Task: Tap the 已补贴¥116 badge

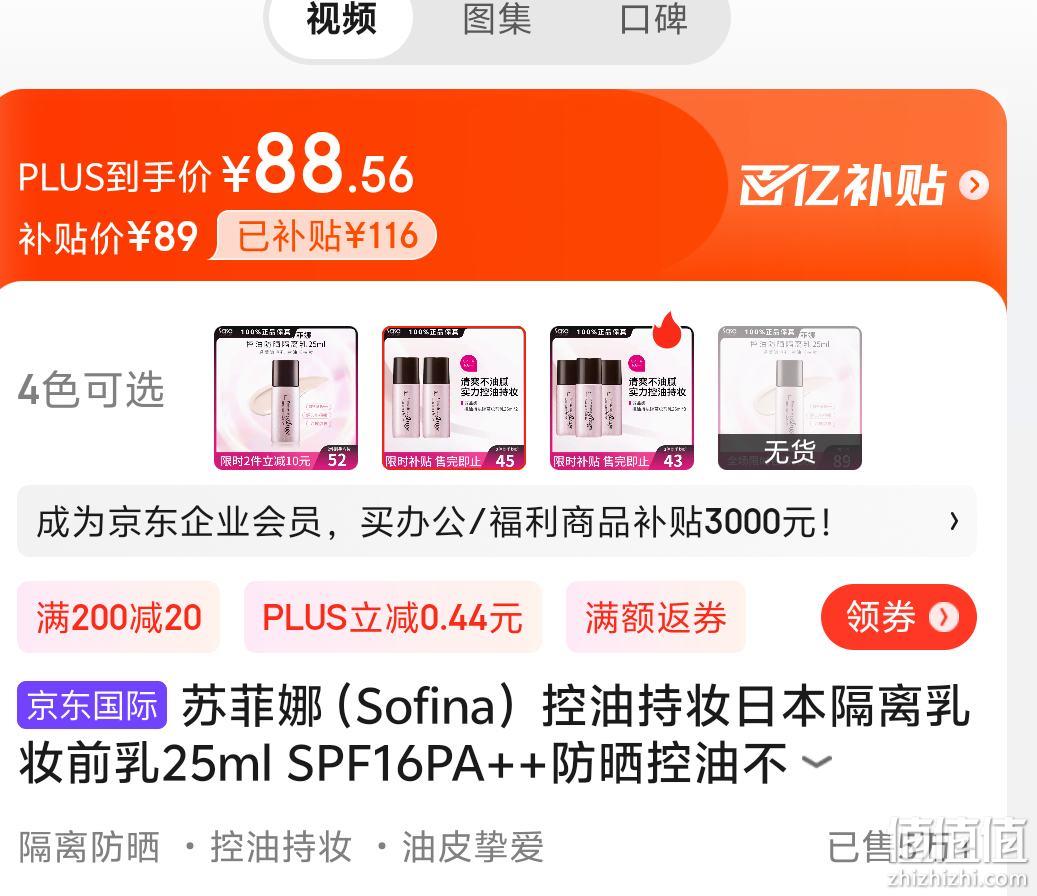Action: point(327,235)
